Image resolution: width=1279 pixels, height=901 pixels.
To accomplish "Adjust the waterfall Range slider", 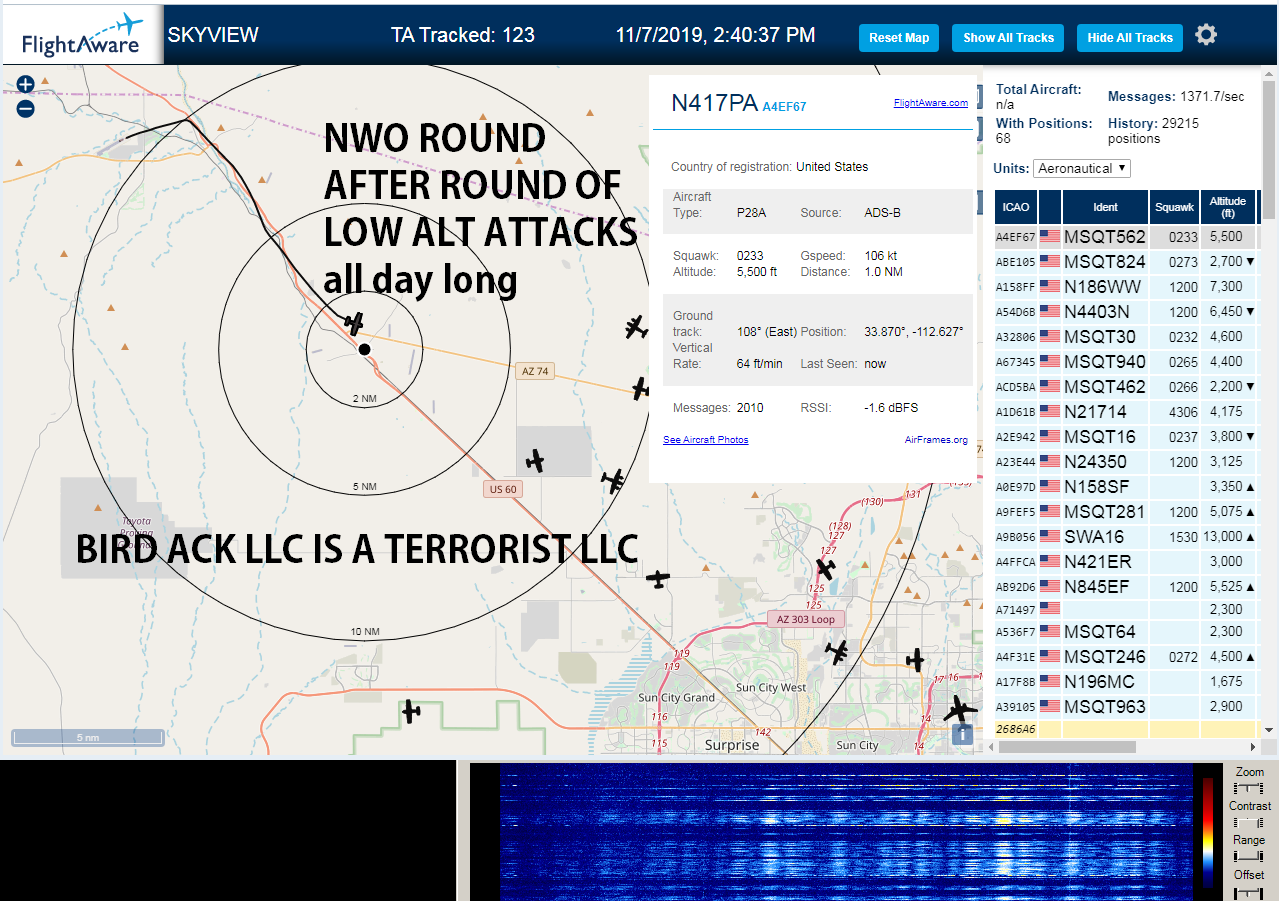I will (1249, 857).
